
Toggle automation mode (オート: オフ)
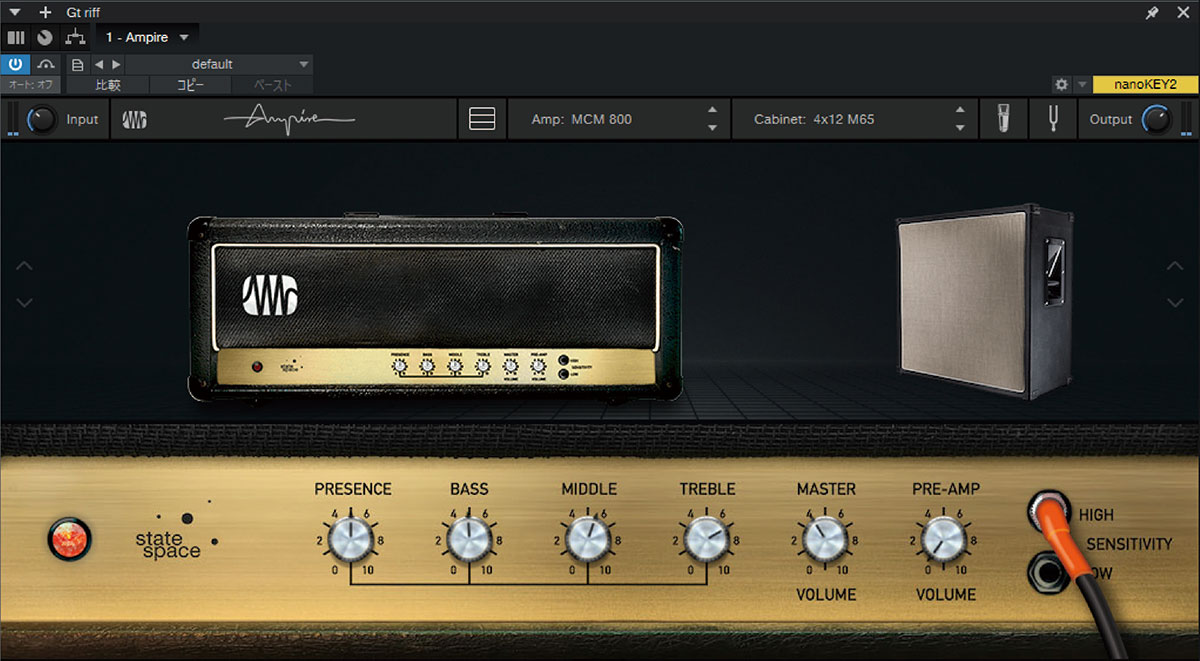coord(31,85)
